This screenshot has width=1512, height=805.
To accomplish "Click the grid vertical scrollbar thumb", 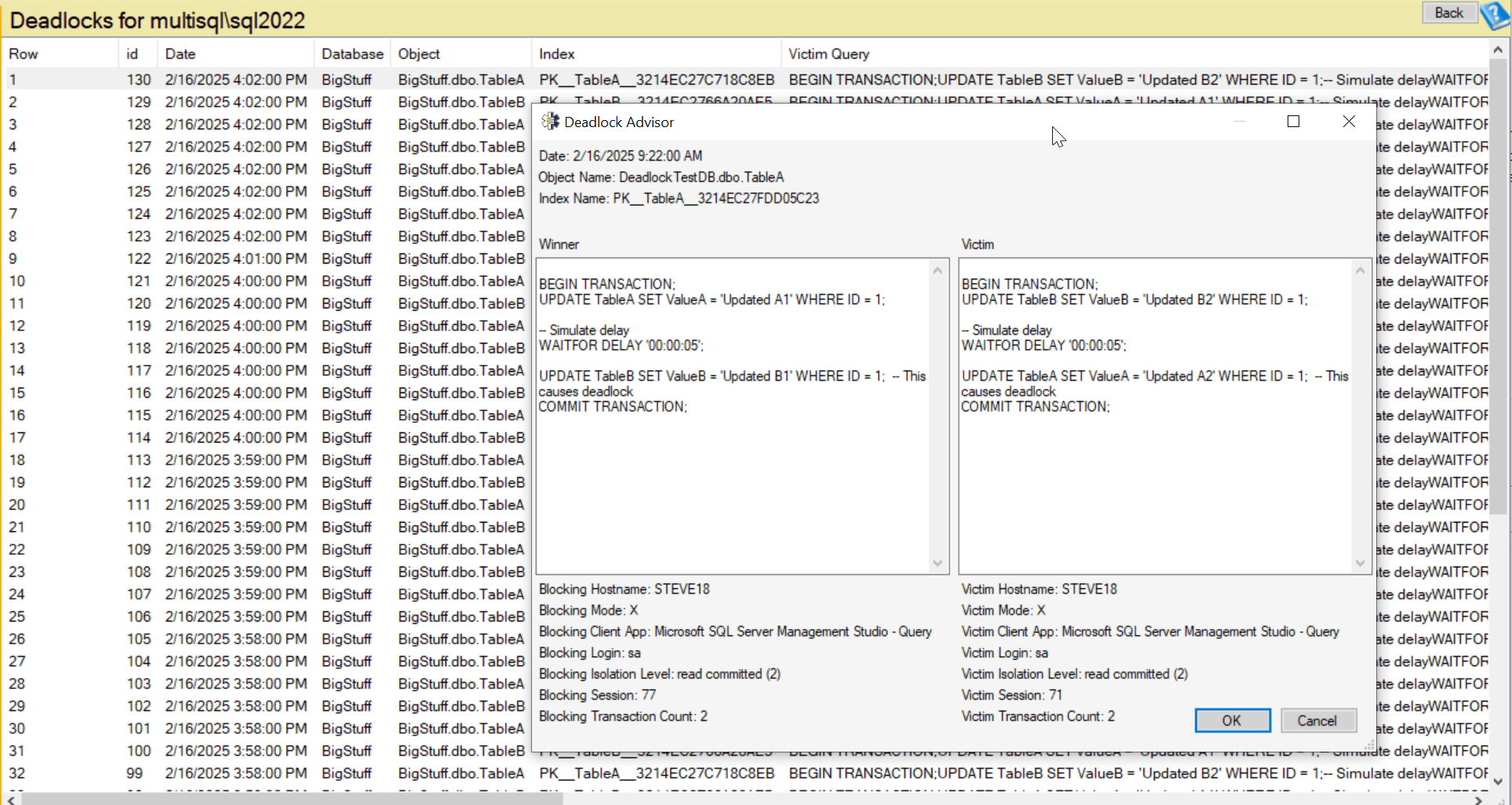I will pos(1498,286).
